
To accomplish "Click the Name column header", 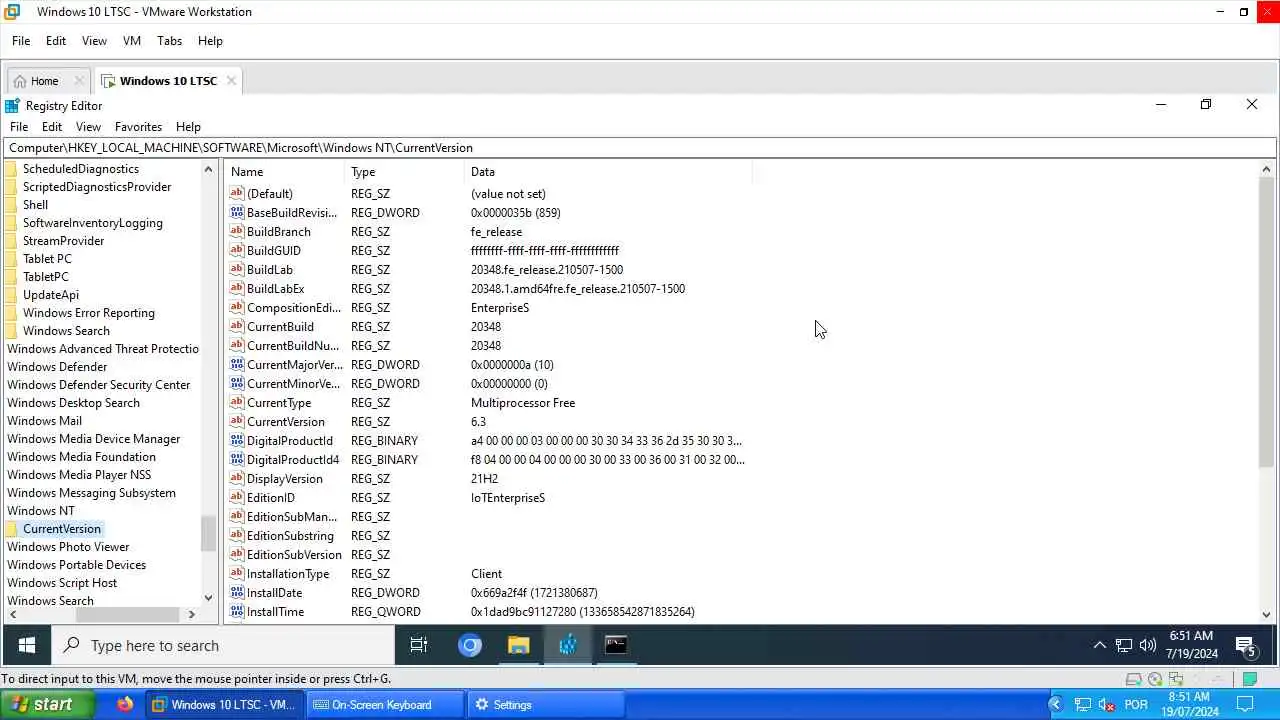I will tap(284, 172).
